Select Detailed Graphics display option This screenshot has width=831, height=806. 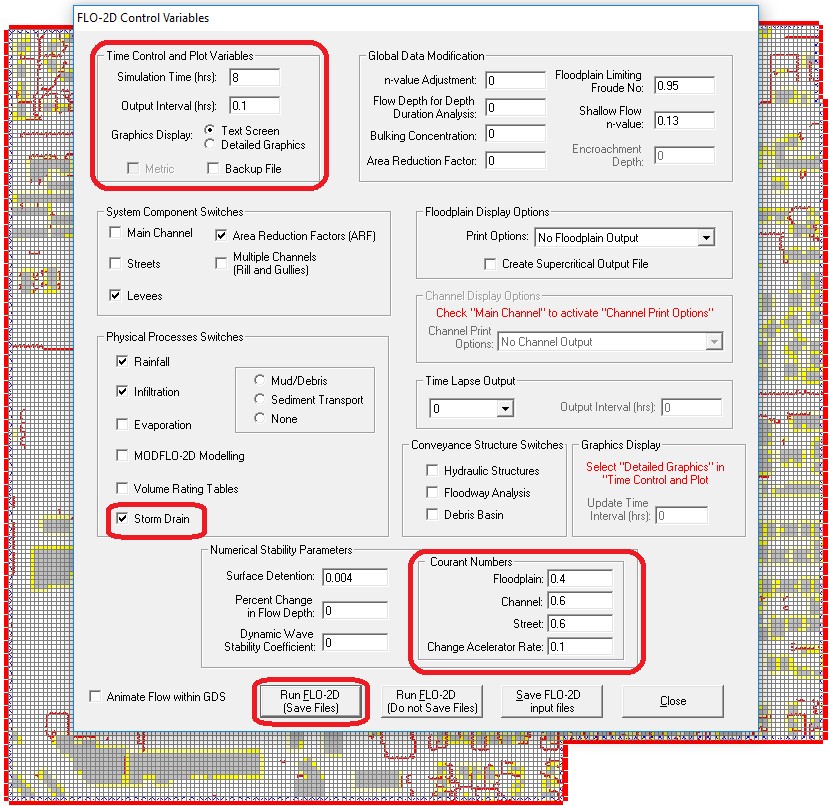pyautogui.click(x=210, y=145)
